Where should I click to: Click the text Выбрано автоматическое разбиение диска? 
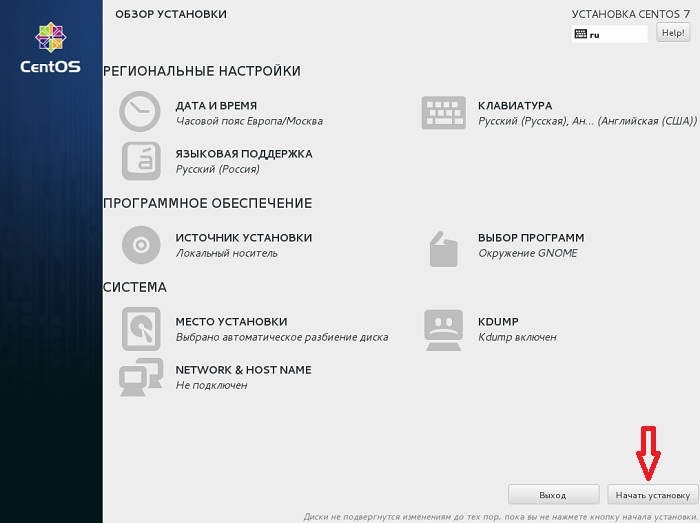282,337
